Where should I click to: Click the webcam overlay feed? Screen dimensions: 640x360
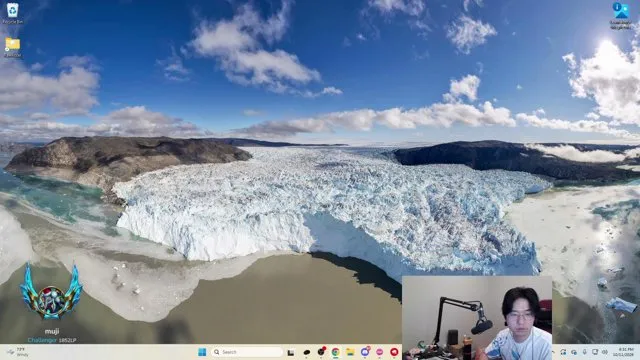[477, 318]
